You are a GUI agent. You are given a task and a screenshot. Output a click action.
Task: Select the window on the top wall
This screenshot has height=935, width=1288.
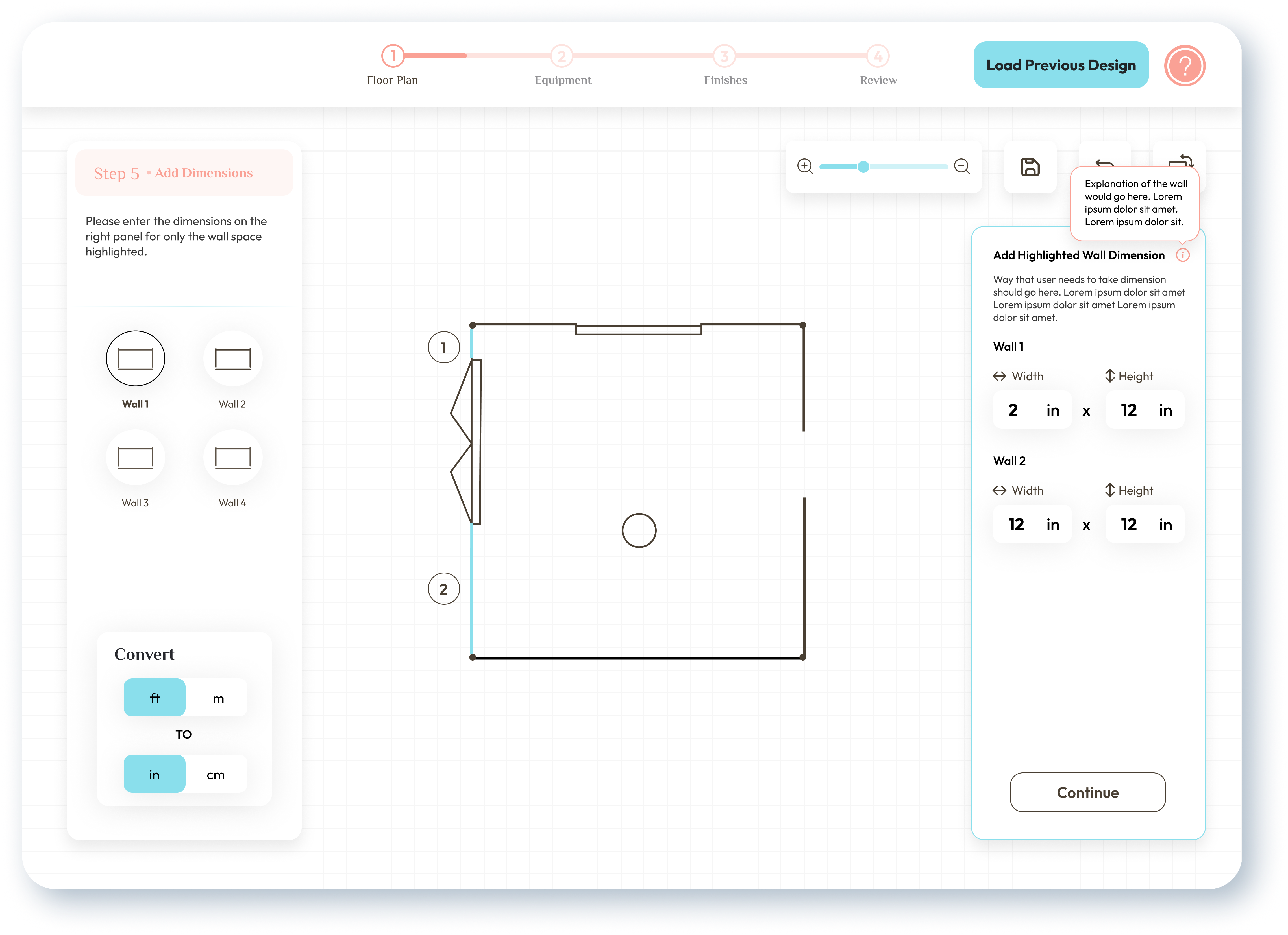point(638,330)
